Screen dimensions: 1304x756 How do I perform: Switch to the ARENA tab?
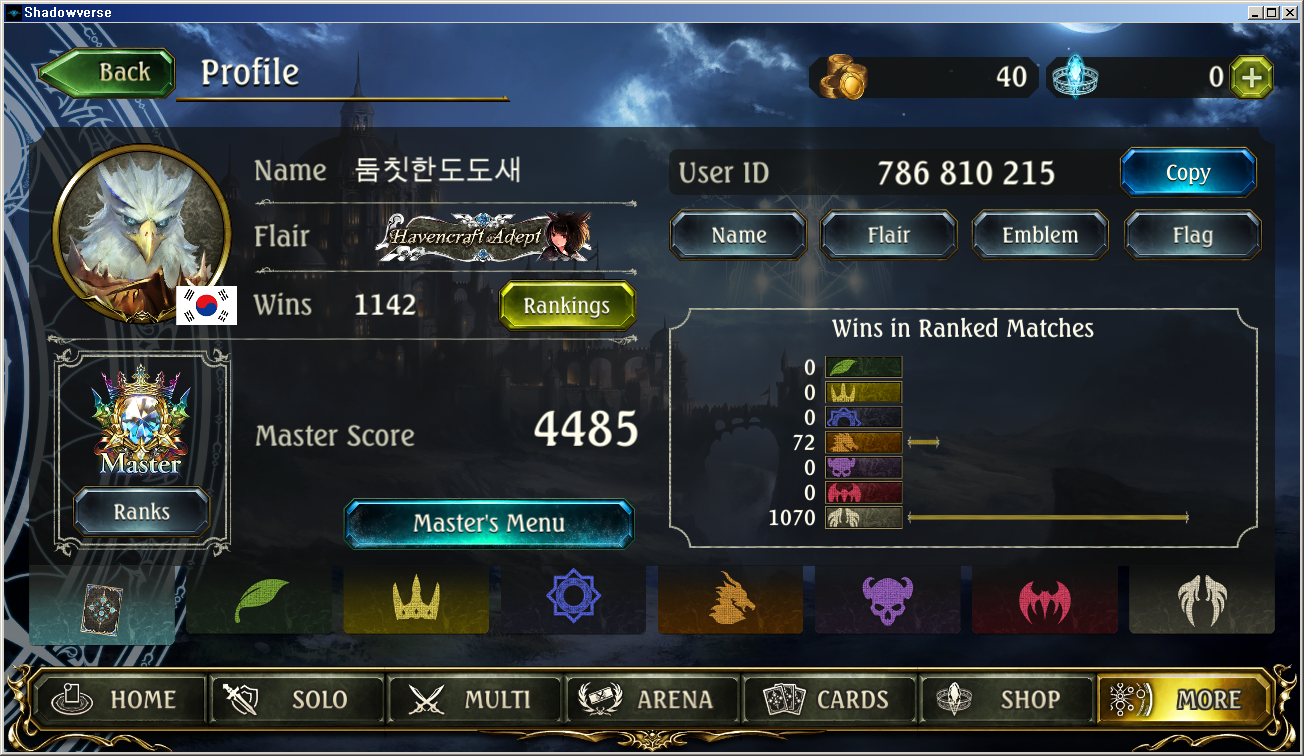pyautogui.click(x=653, y=700)
